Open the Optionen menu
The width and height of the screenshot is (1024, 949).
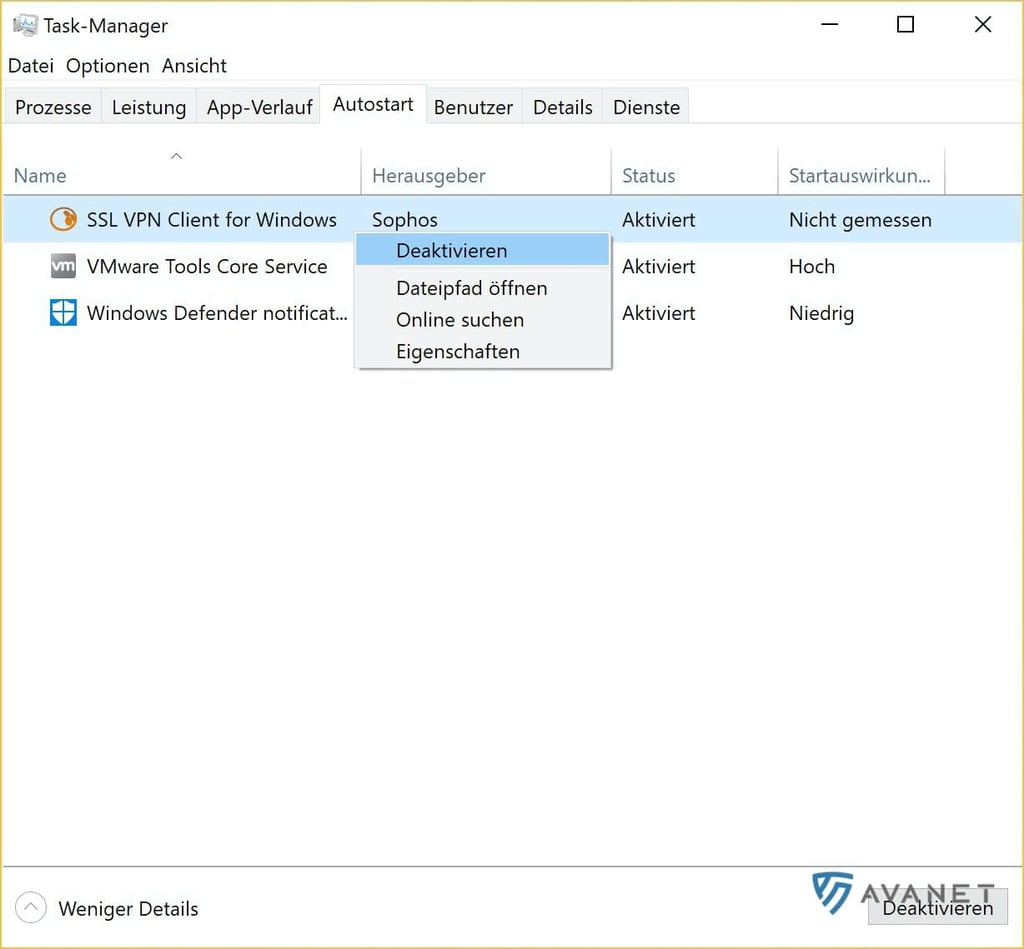108,66
